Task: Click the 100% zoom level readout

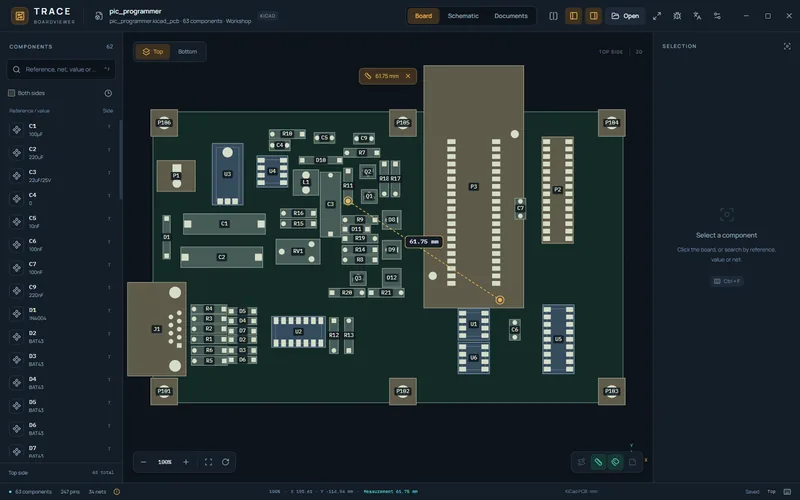Action: pyautogui.click(x=164, y=462)
